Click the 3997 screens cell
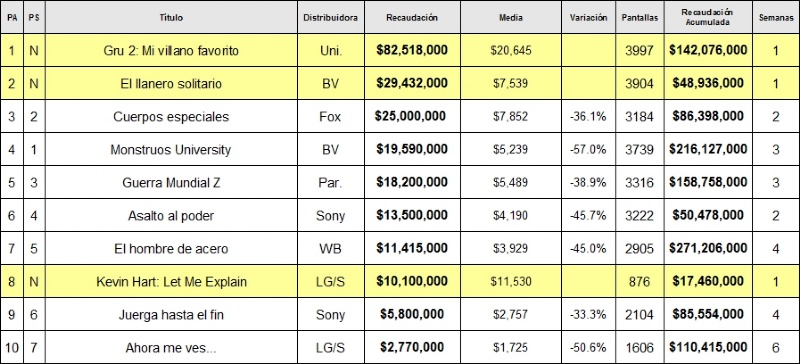 pyautogui.click(x=640, y=51)
